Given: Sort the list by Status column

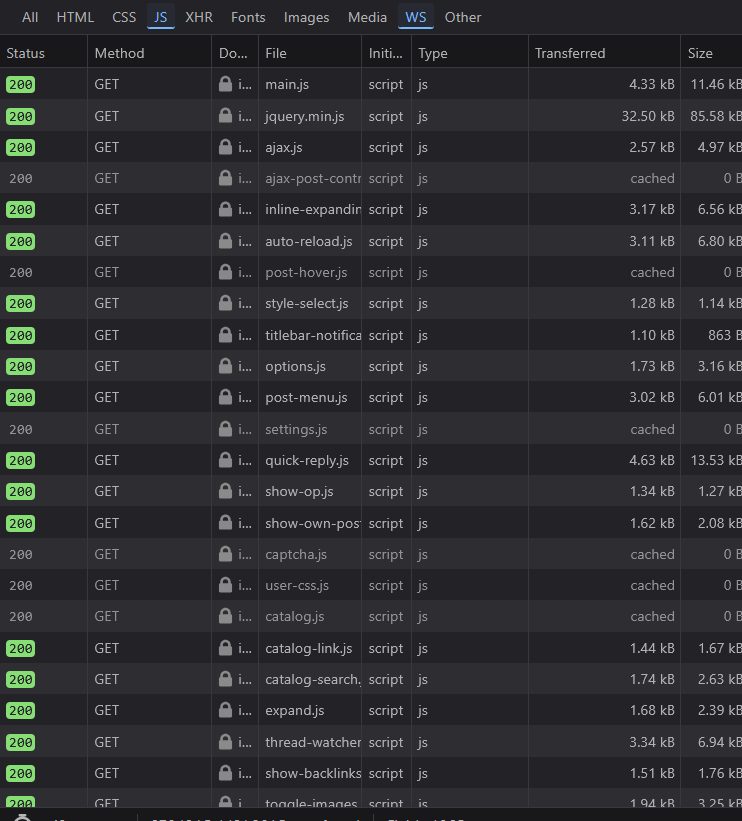Looking at the screenshot, I should coord(26,53).
